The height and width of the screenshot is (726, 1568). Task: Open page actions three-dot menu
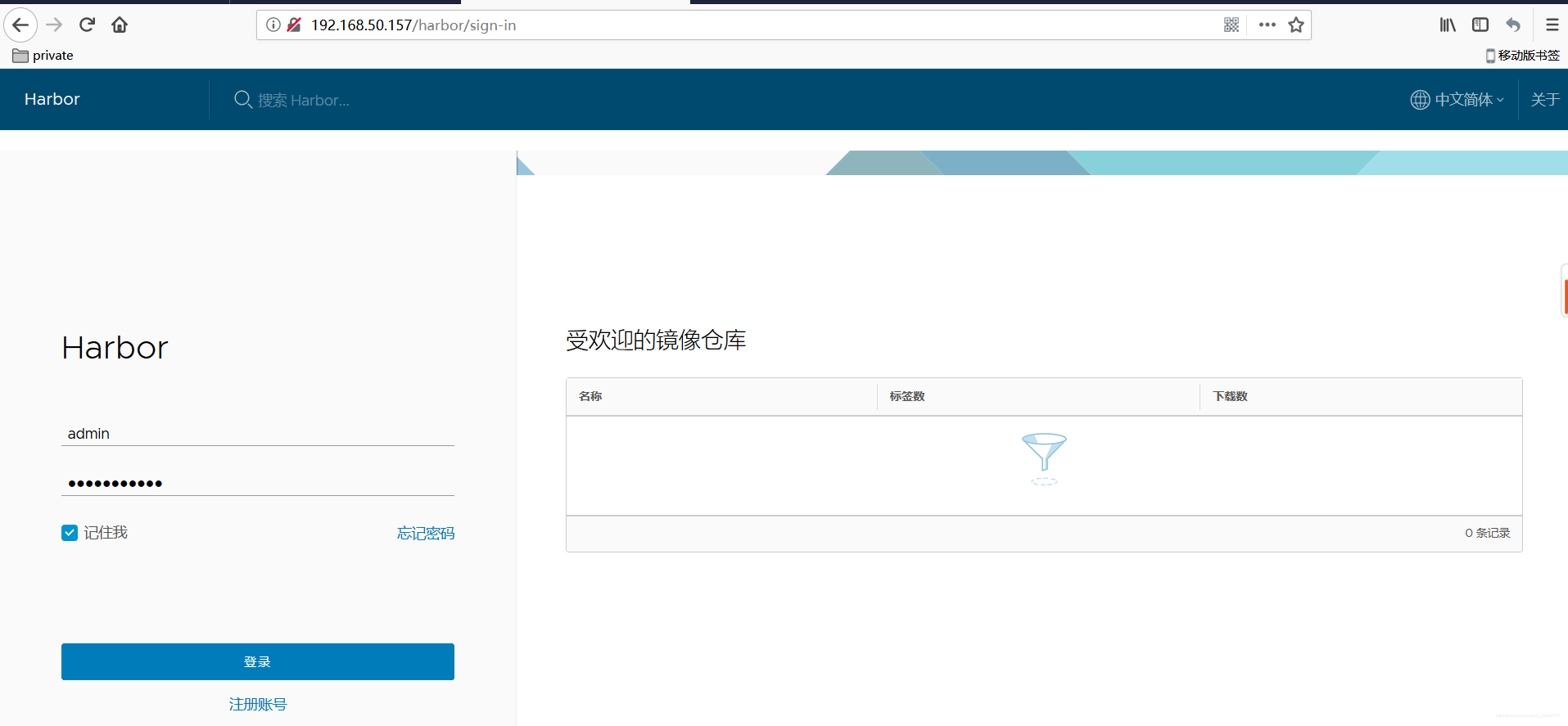click(1268, 25)
